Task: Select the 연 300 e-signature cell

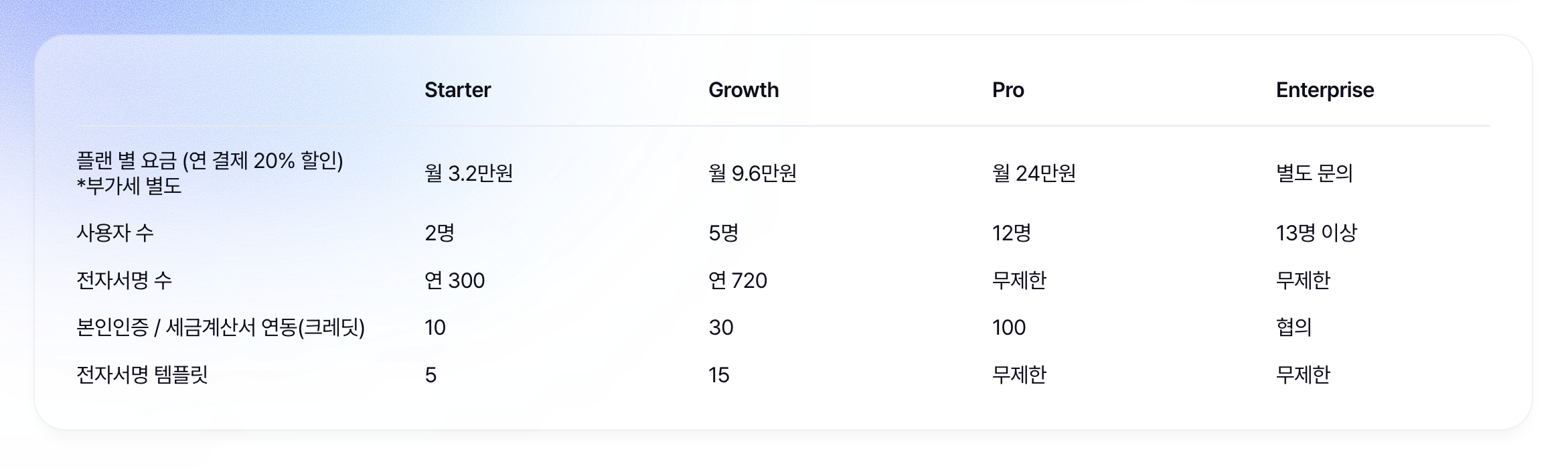Action: pyautogui.click(x=455, y=280)
